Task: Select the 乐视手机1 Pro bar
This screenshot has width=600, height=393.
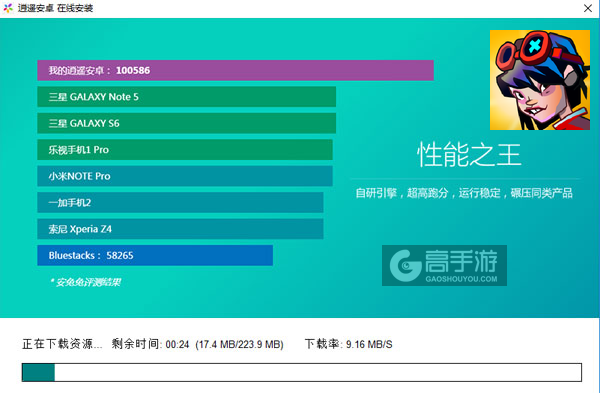Action: click(185, 150)
